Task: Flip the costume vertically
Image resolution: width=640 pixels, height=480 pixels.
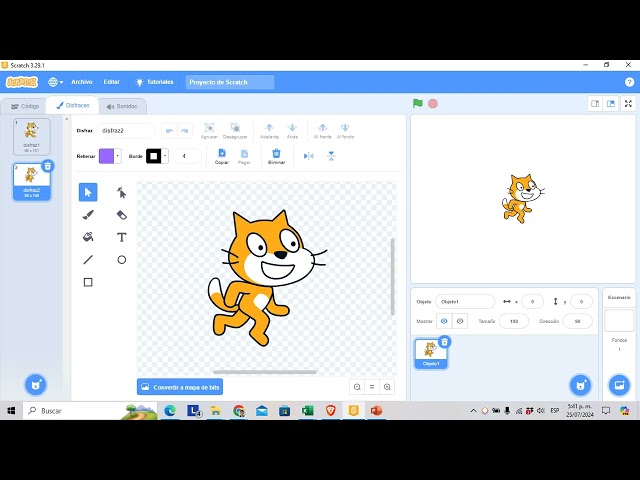Action: pyautogui.click(x=331, y=156)
